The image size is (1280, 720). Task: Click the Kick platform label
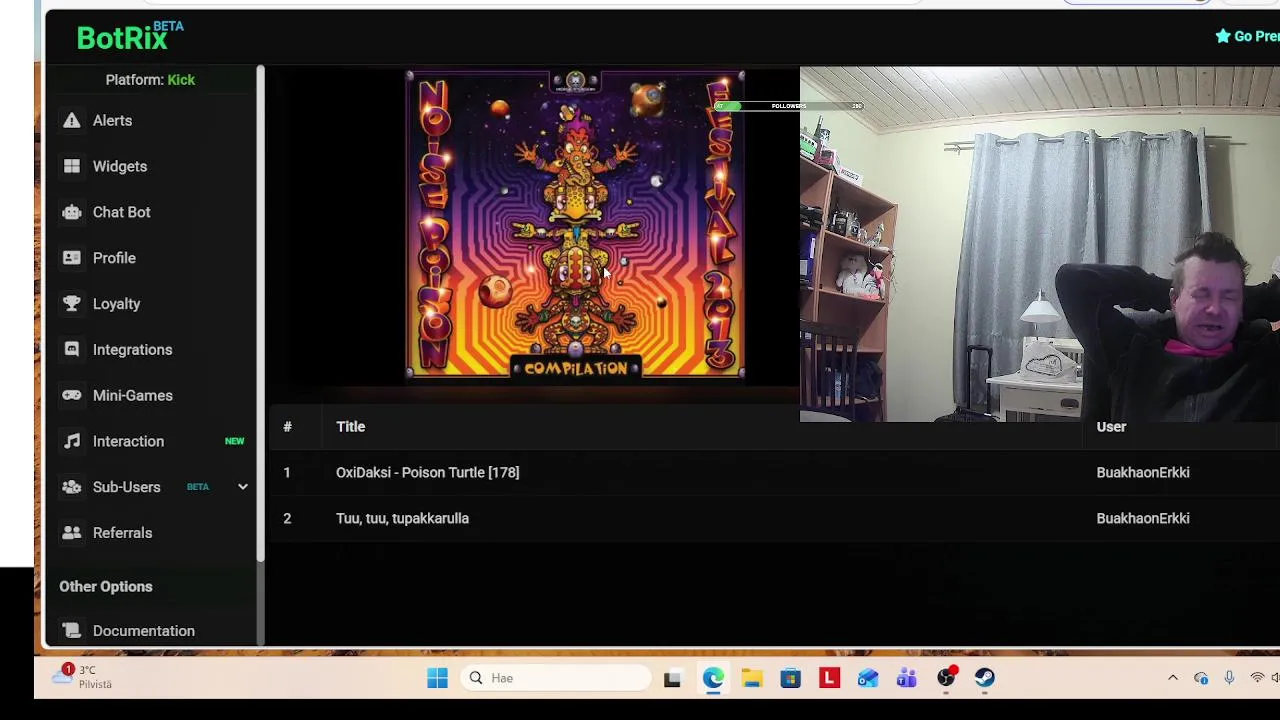(181, 80)
